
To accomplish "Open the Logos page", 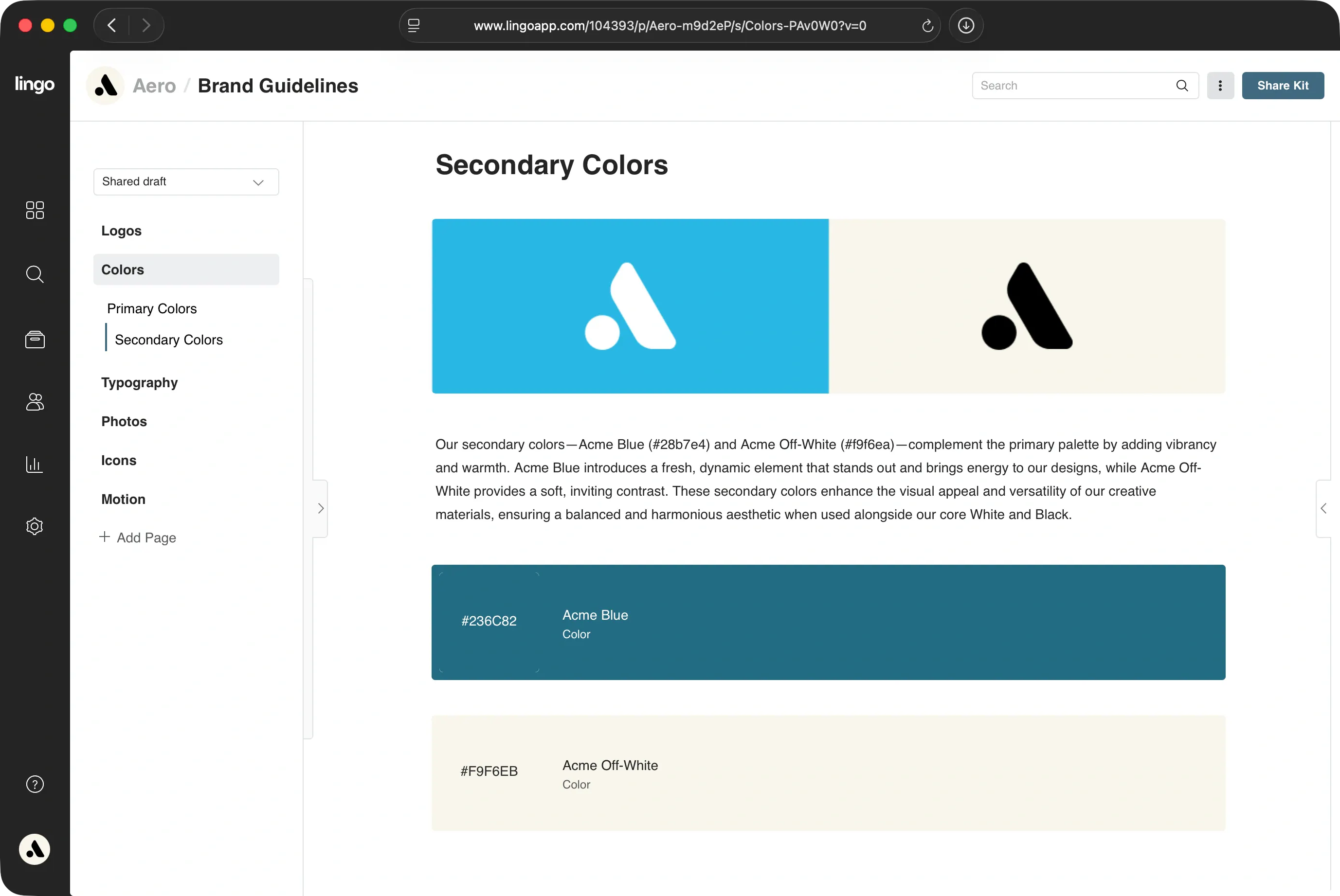I will point(121,231).
